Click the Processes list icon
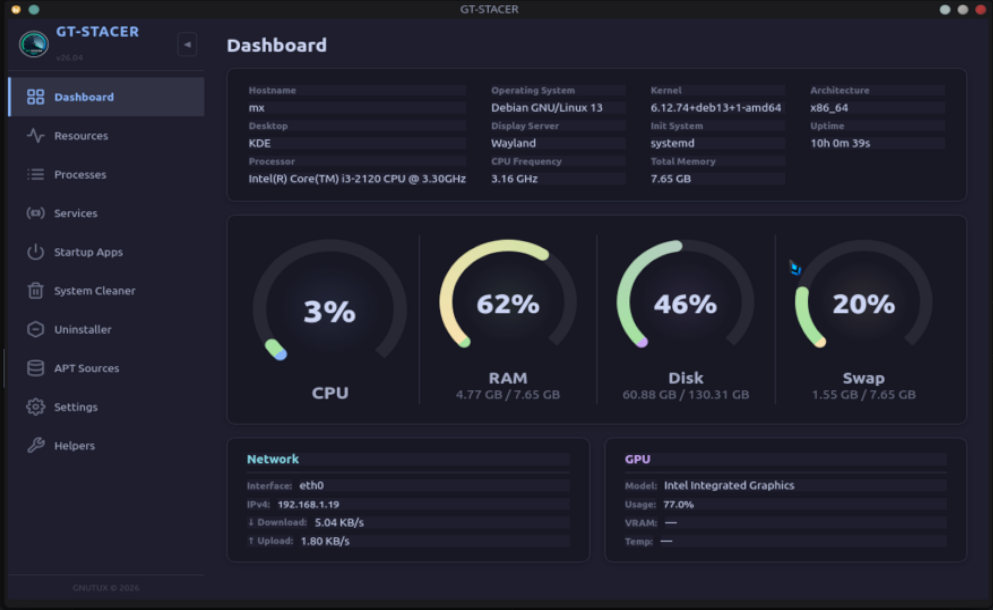This screenshot has height=610, width=993. [35, 174]
